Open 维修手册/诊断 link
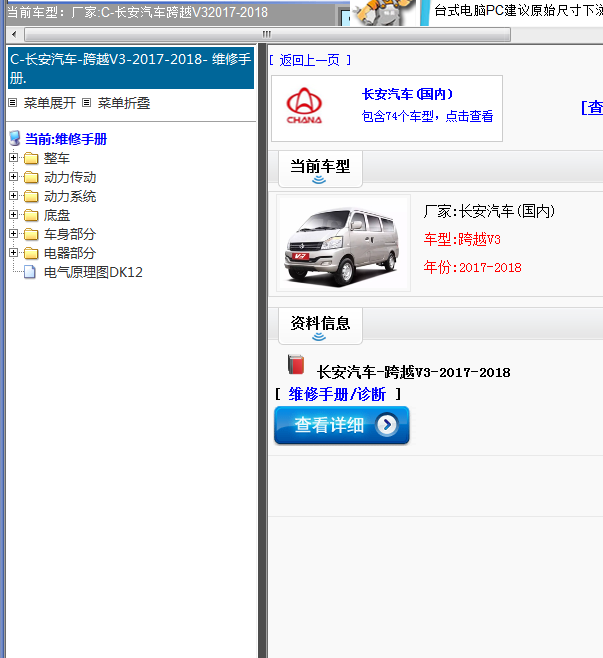603x658 pixels. click(x=337, y=394)
